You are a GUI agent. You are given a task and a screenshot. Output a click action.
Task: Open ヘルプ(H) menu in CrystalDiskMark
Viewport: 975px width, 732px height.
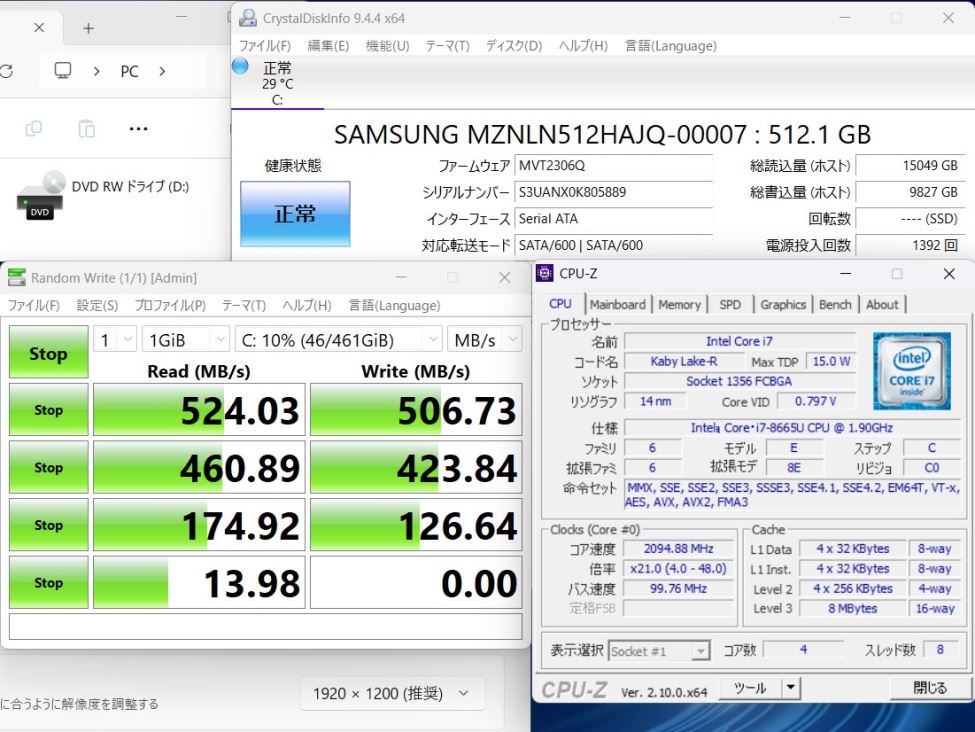(x=307, y=305)
